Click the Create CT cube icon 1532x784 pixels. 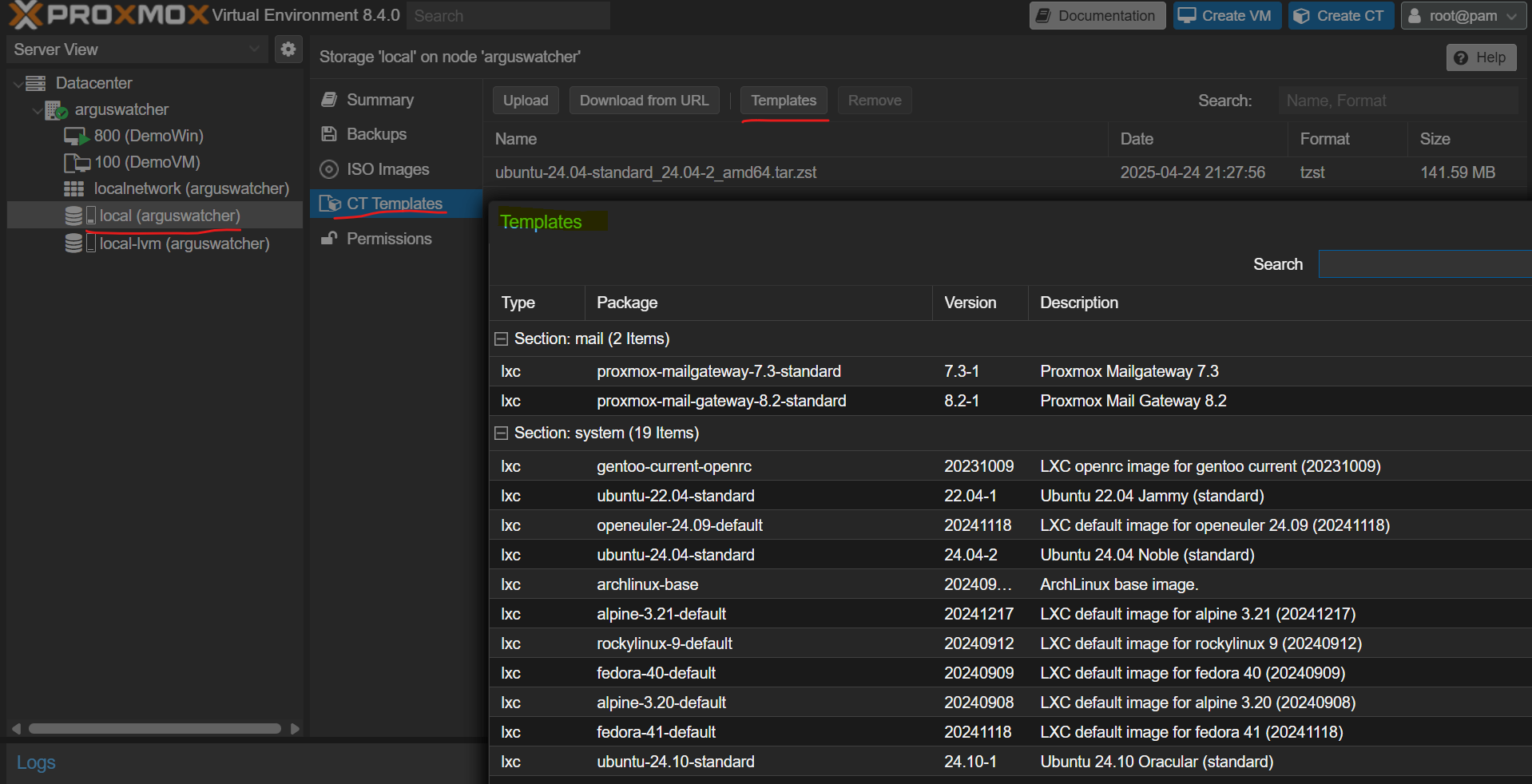1301,16
